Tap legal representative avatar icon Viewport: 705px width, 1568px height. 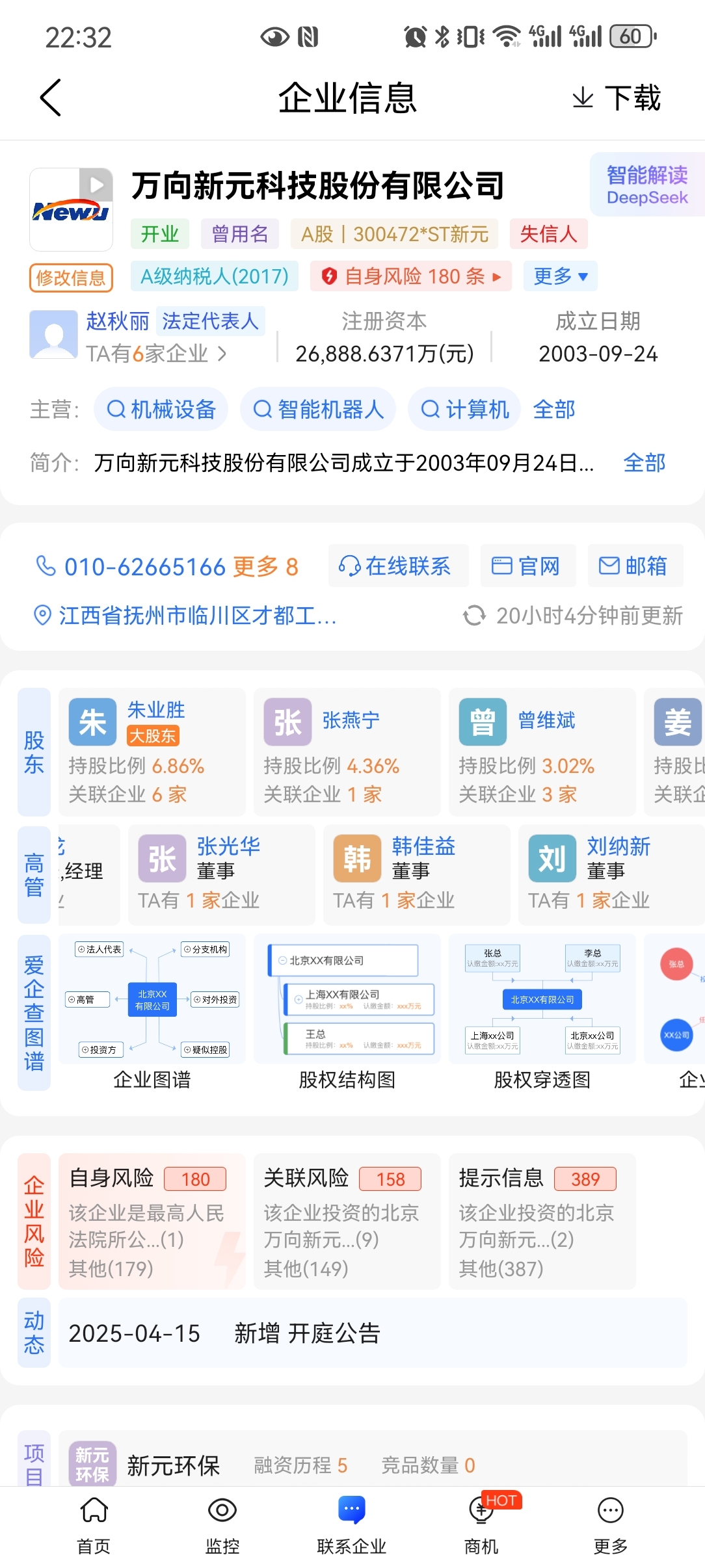point(53,334)
